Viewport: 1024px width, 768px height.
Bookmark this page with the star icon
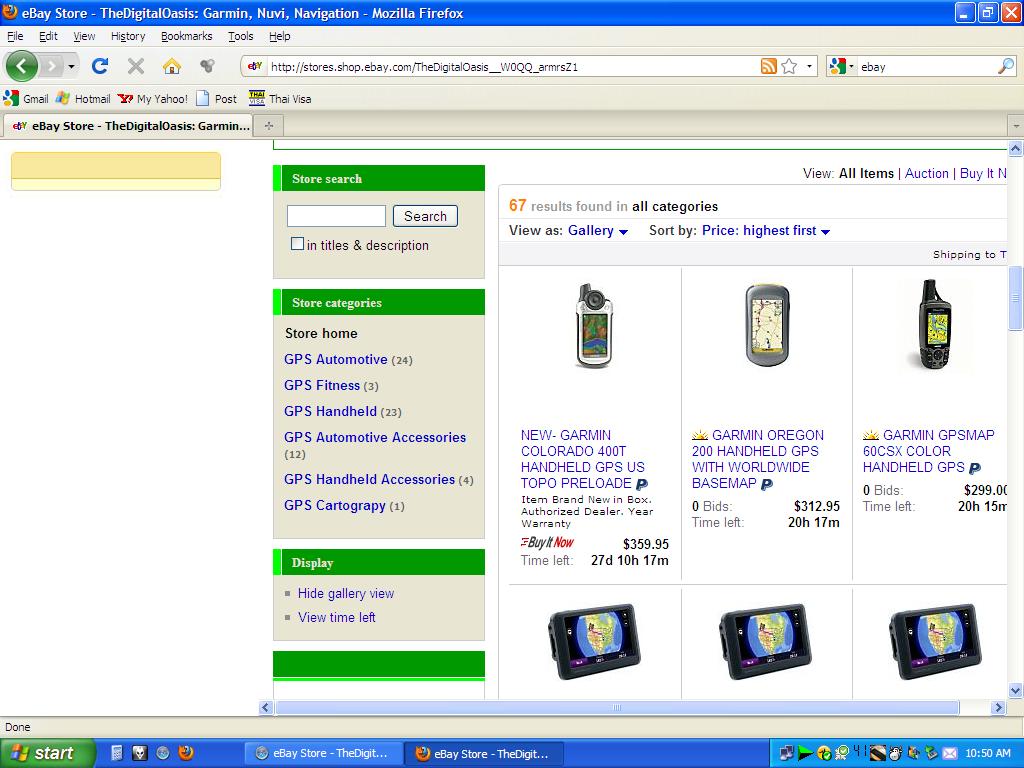(789, 66)
